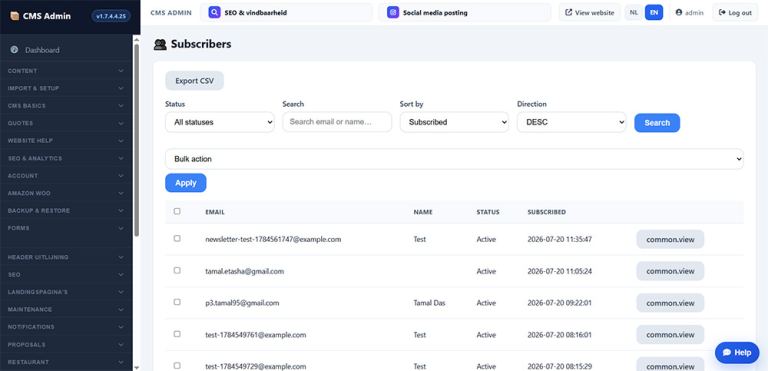This screenshot has width=768, height=371.
Task: Expand the FORMS sidebar section
Action: (66, 228)
